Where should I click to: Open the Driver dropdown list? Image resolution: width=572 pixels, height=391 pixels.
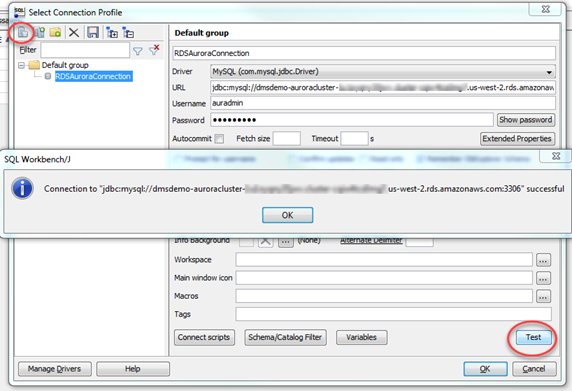tap(549, 72)
